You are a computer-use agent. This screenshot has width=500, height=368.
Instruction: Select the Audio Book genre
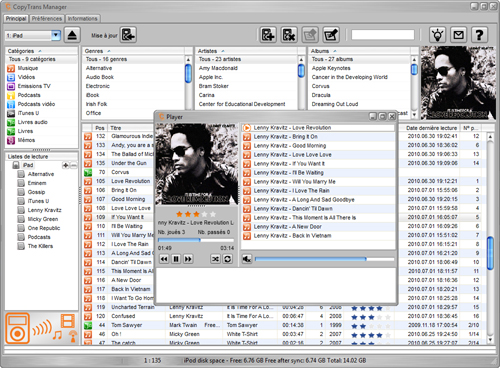[100, 77]
